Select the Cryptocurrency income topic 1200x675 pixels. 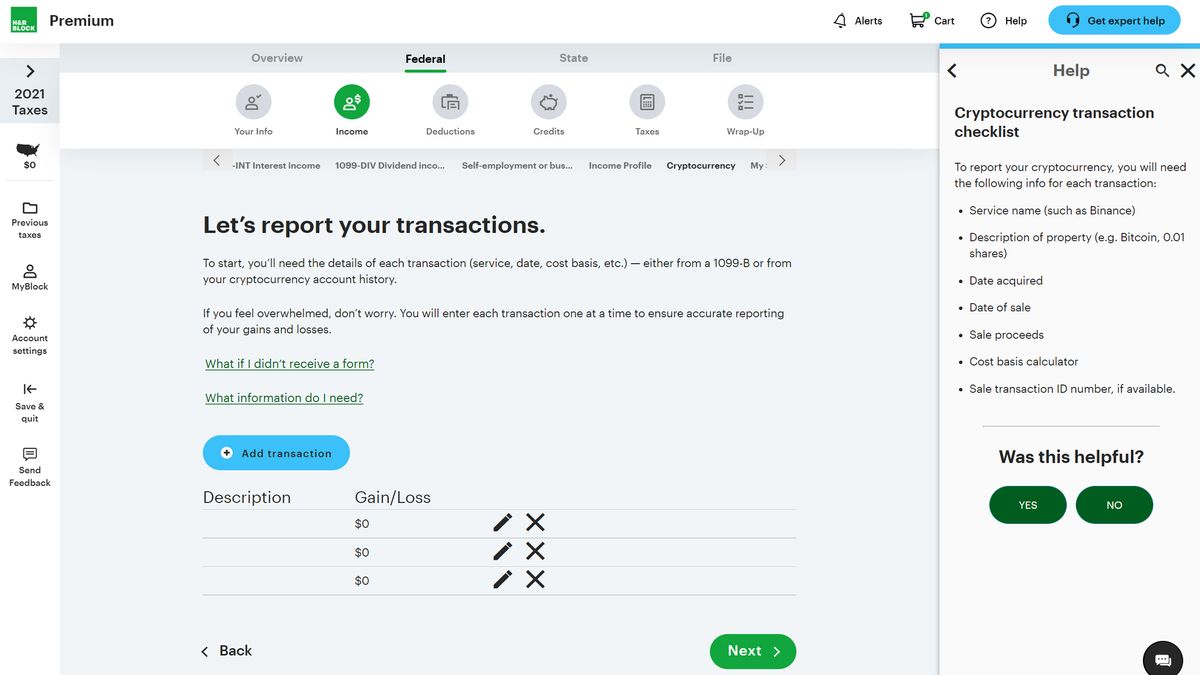click(700, 165)
